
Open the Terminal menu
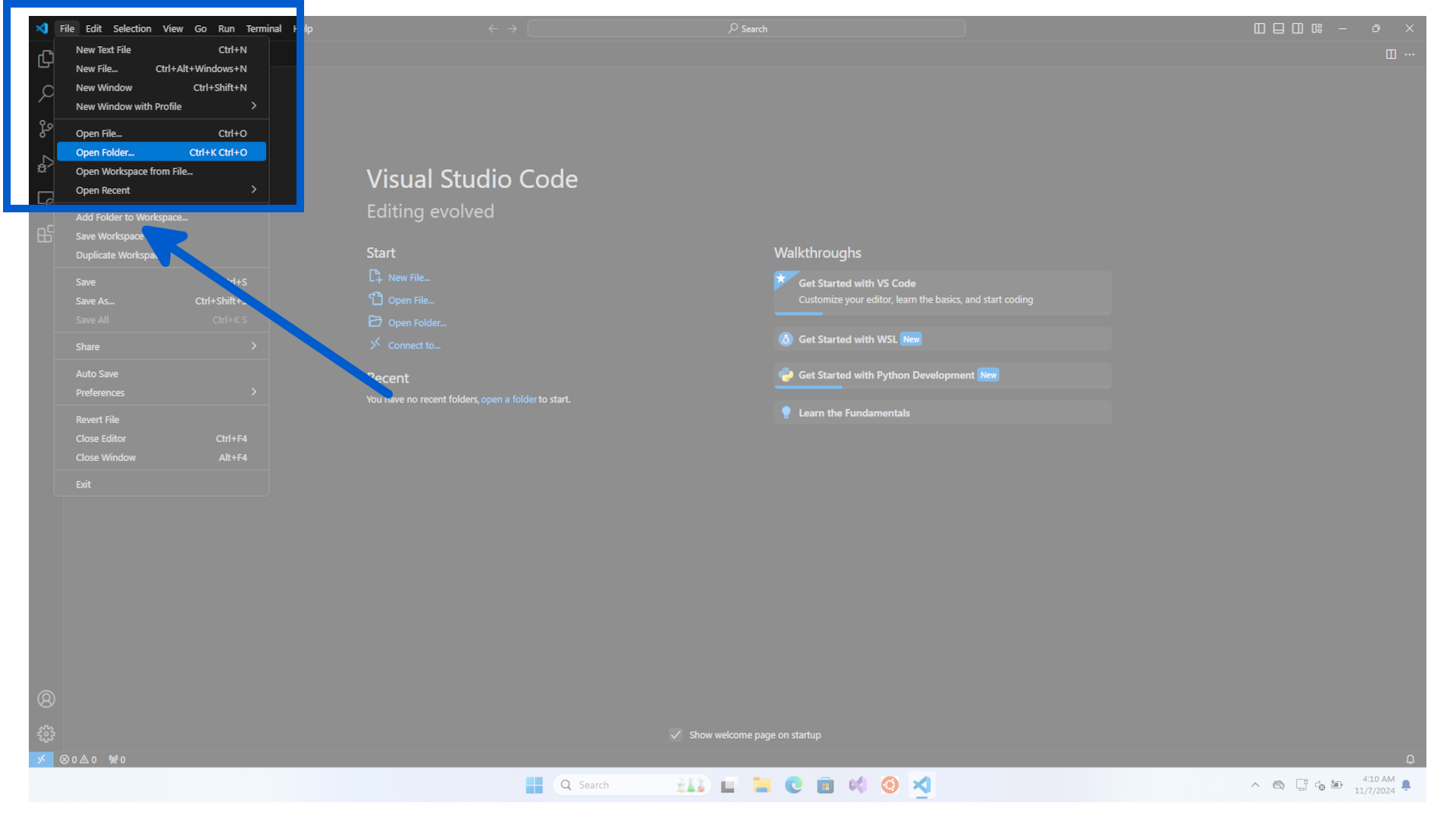tap(264, 28)
